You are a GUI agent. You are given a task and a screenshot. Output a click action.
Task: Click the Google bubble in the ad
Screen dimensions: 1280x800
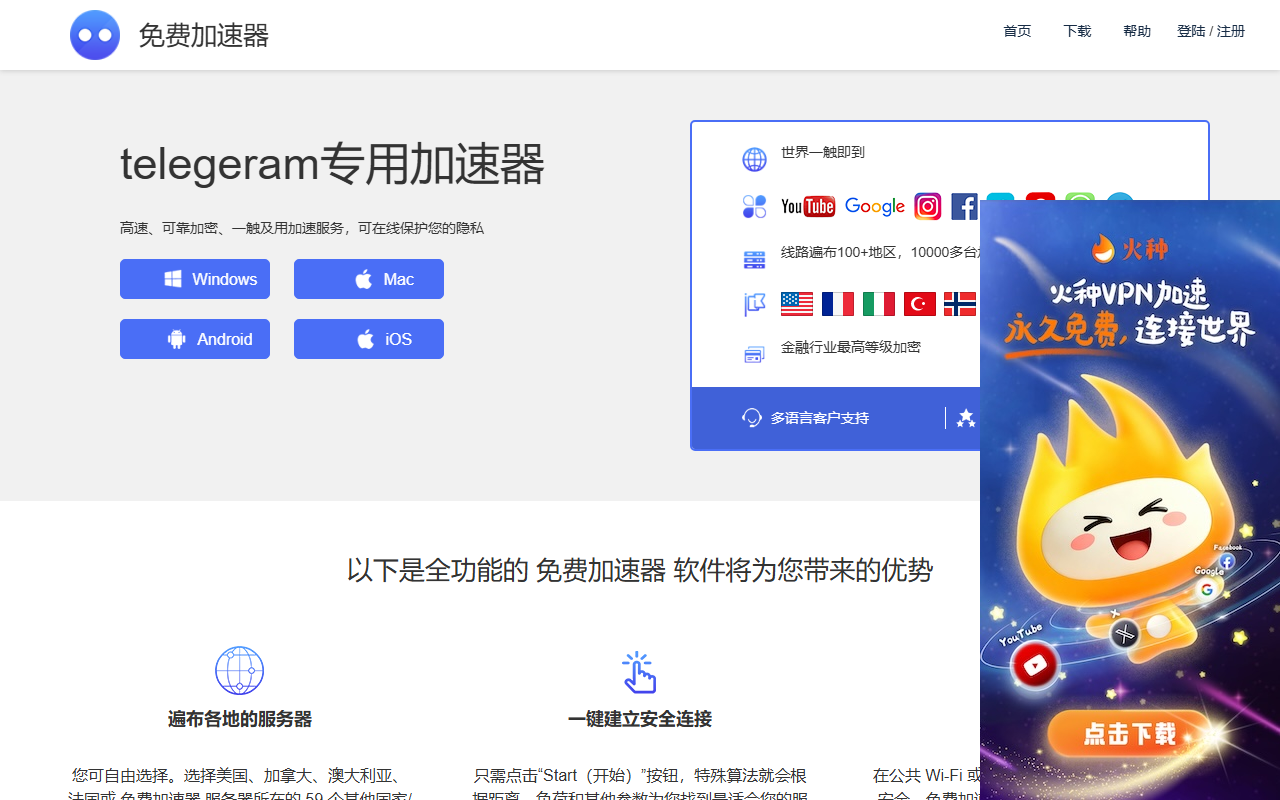(x=1207, y=589)
